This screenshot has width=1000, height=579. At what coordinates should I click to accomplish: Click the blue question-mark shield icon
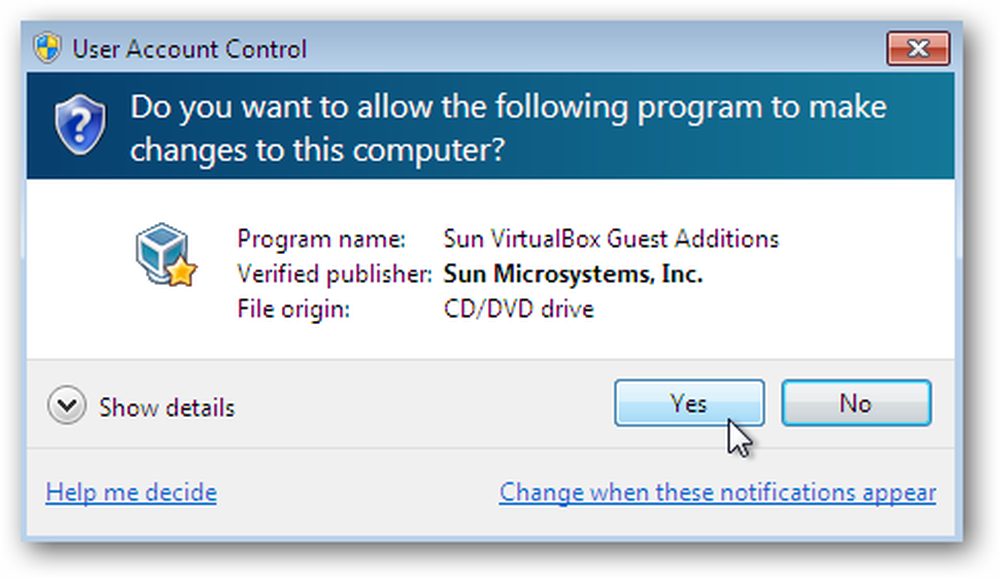pos(80,124)
